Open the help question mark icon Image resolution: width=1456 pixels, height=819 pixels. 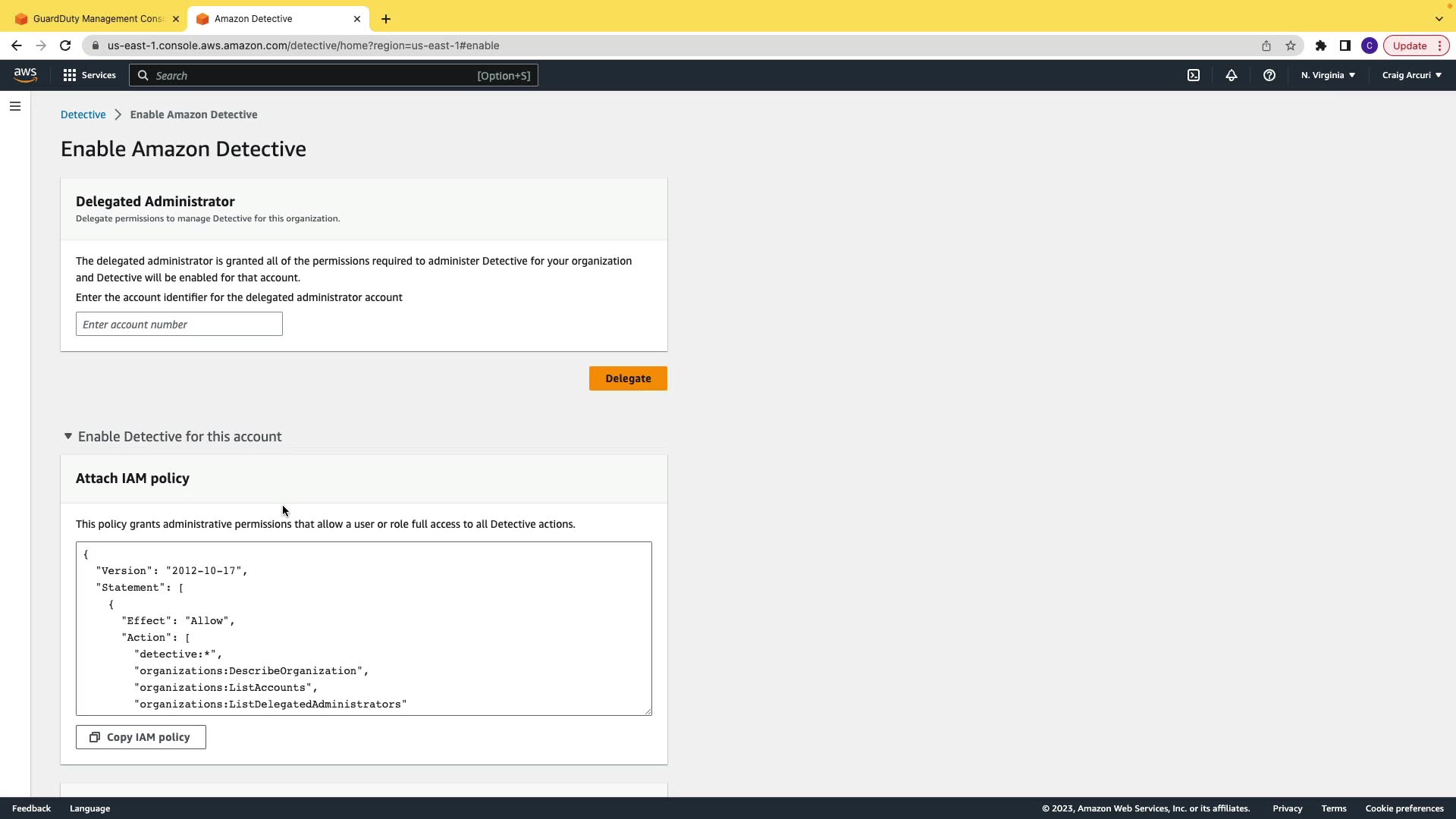click(x=1269, y=75)
